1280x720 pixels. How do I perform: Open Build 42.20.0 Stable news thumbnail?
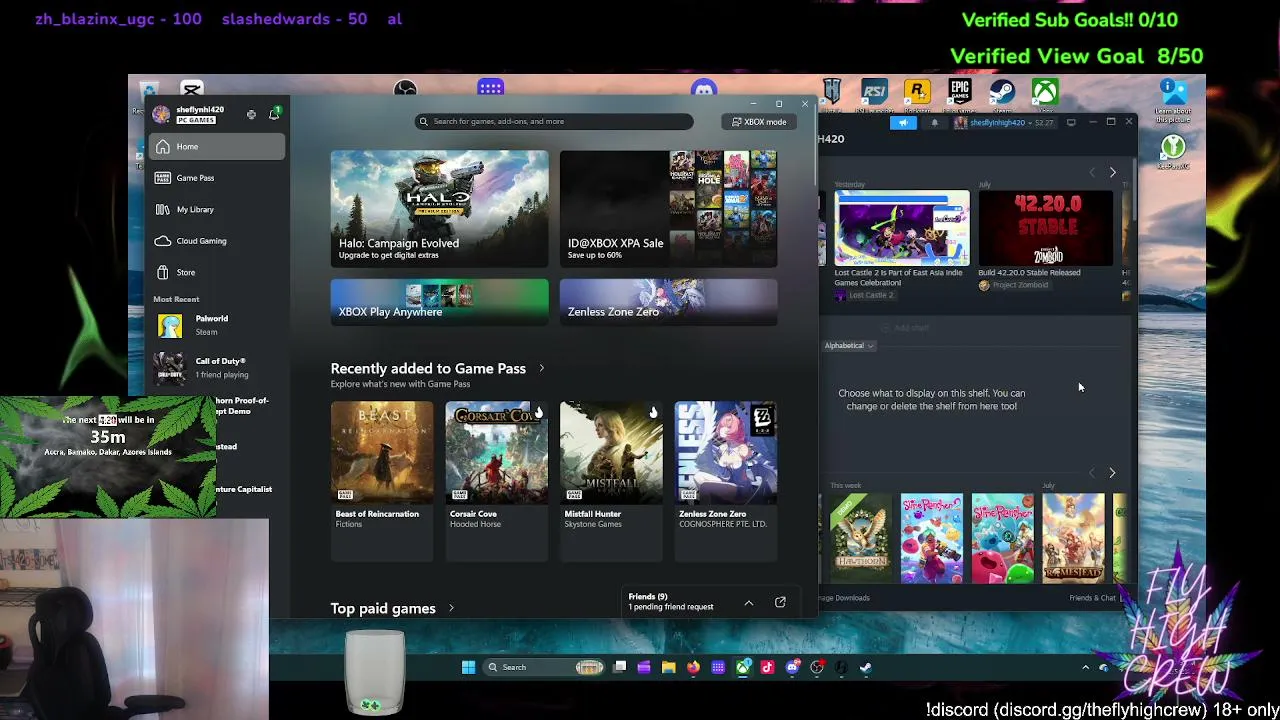point(1045,228)
